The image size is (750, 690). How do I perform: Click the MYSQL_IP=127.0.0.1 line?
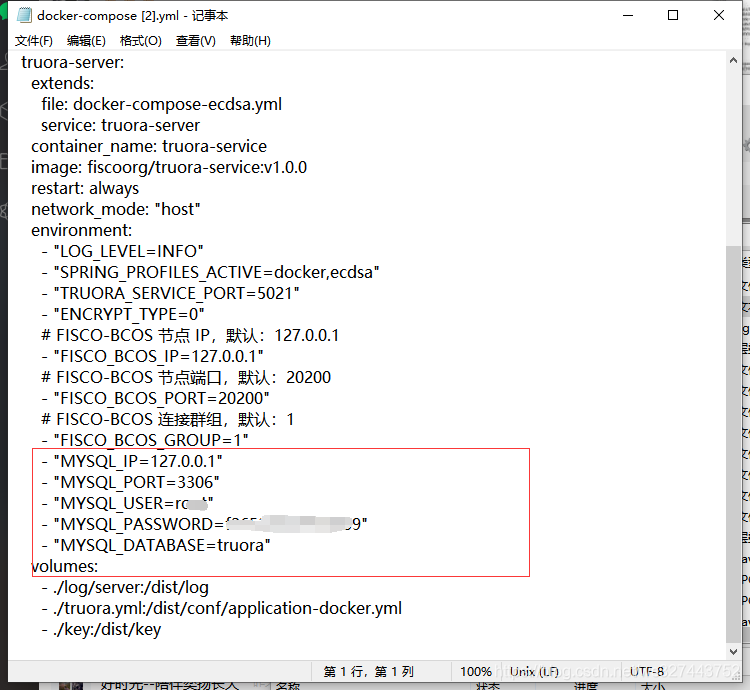(x=132, y=462)
